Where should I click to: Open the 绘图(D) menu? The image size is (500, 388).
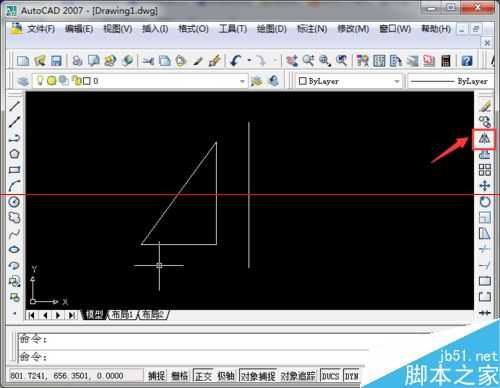(271, 29)
